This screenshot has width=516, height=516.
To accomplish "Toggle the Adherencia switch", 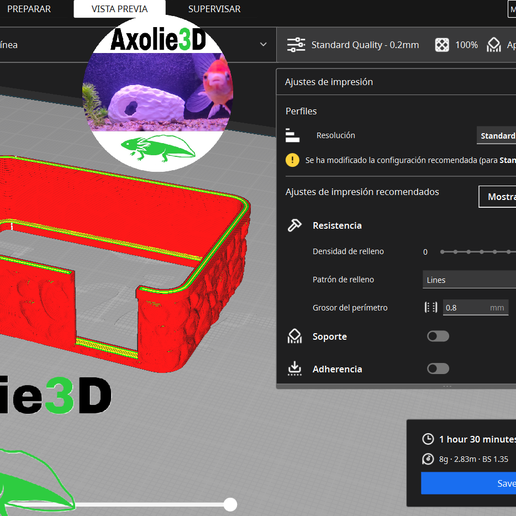I will (x=438, y=369).
